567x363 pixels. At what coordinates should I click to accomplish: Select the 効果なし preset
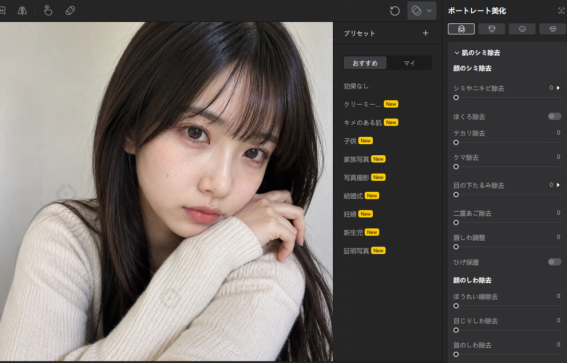pos(356,86)
